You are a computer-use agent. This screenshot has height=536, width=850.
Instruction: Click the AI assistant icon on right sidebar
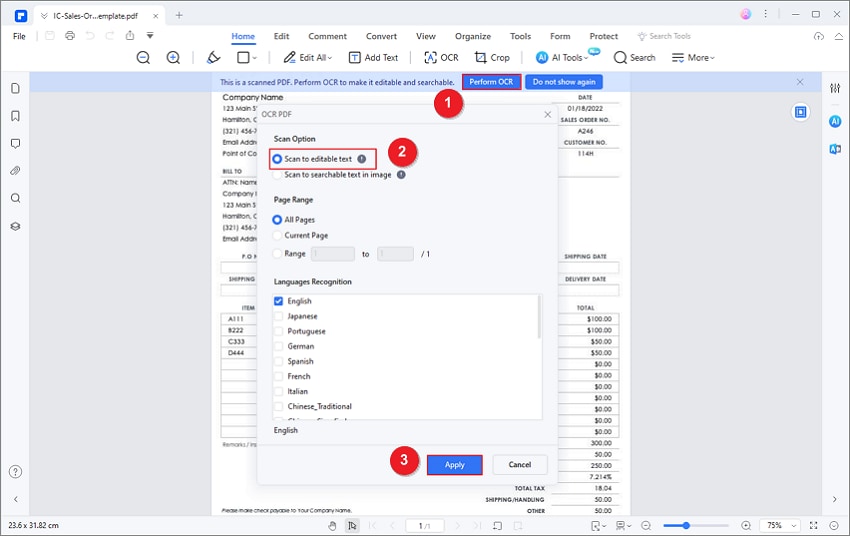pyautogui.click(x=835, y=121)
